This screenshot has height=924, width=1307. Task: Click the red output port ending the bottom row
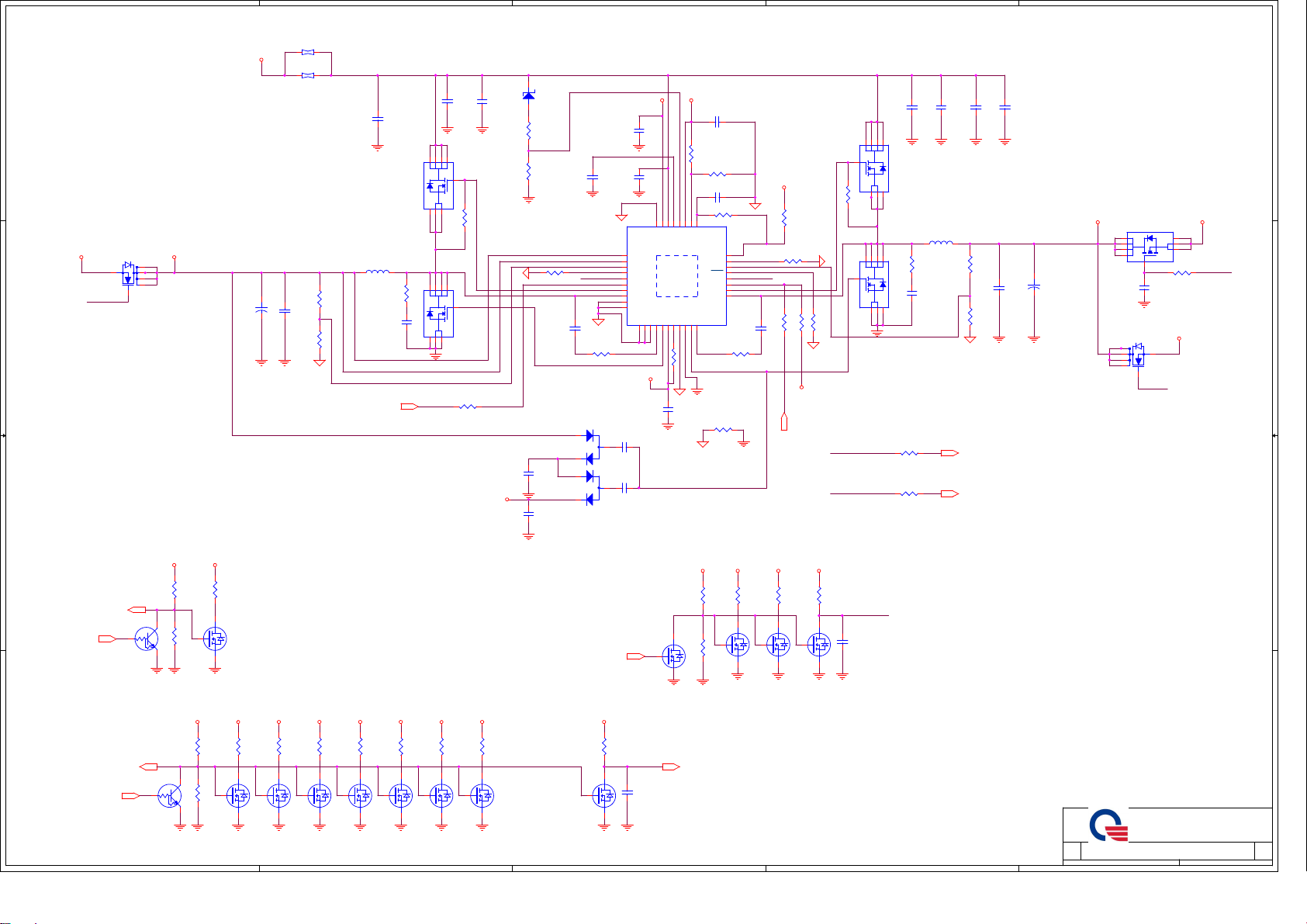[671, 767]
